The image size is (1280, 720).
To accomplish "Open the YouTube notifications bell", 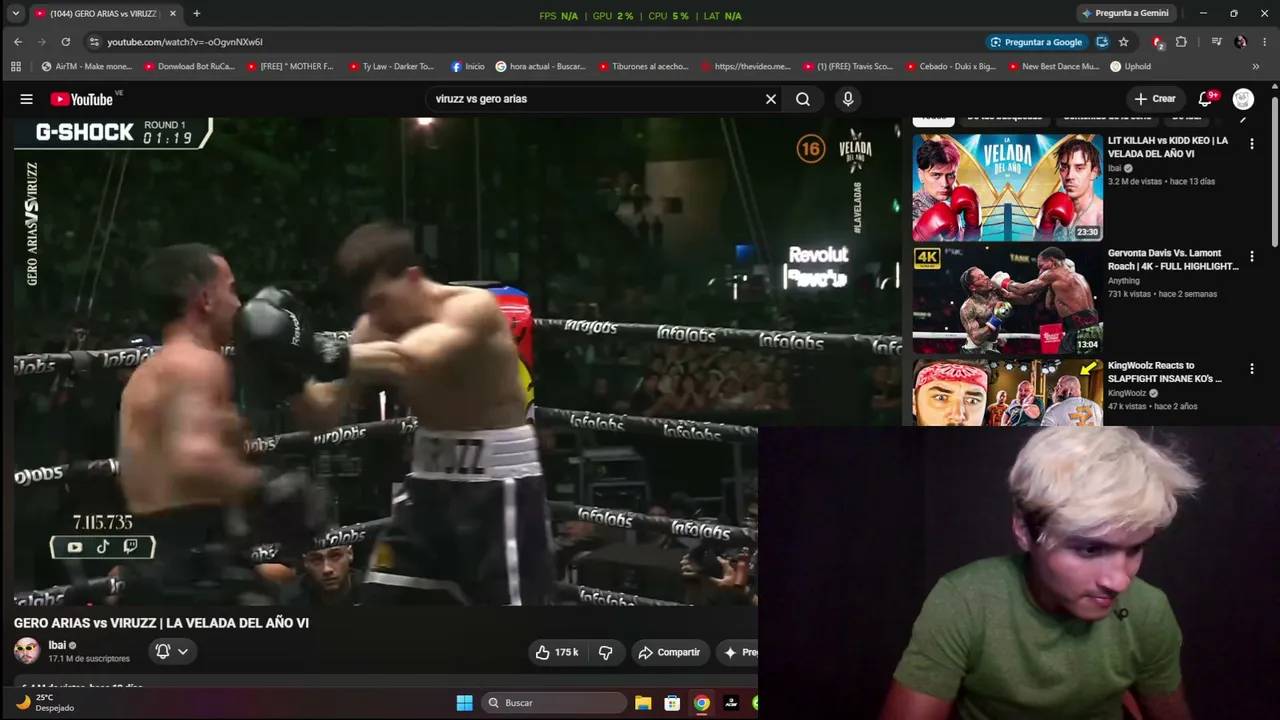I will [1205, 99].
